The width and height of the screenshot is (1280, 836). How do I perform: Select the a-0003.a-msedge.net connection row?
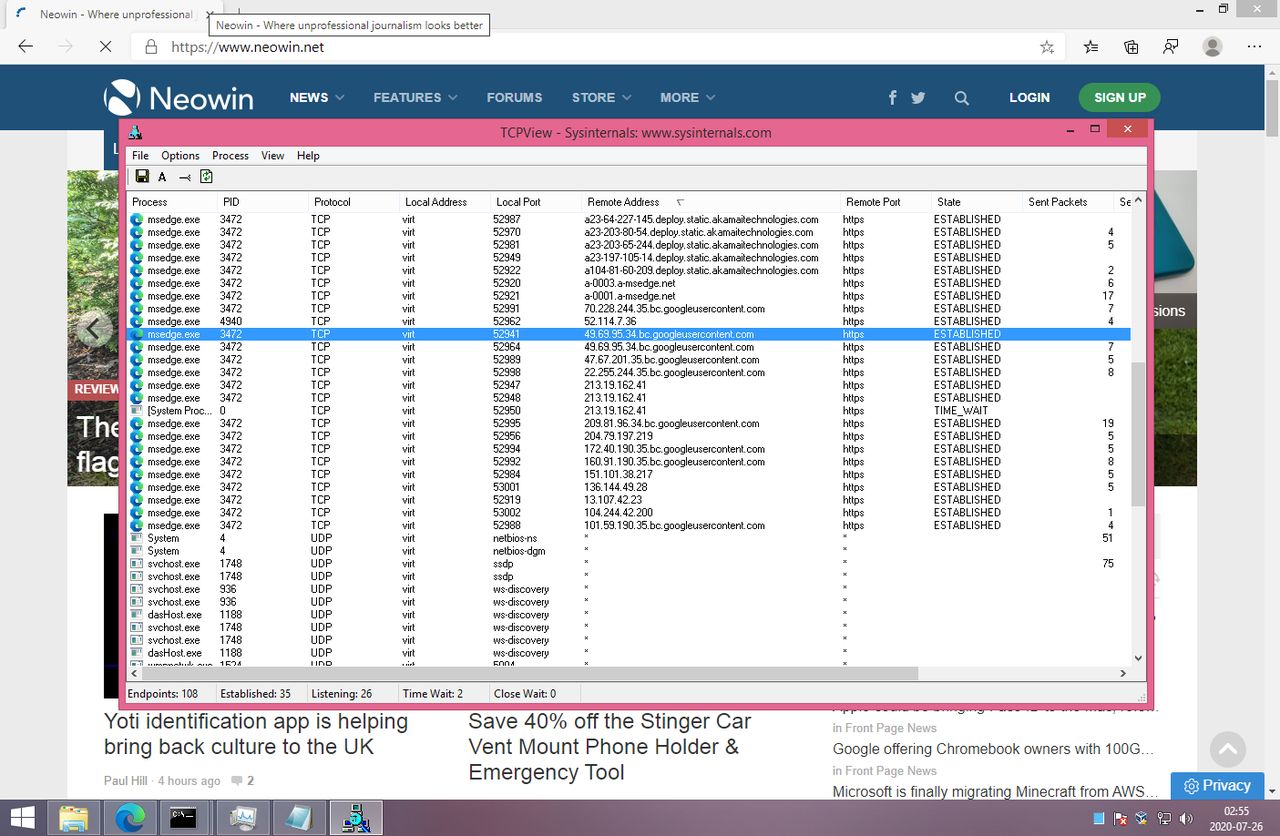click(x=629, y=283)
